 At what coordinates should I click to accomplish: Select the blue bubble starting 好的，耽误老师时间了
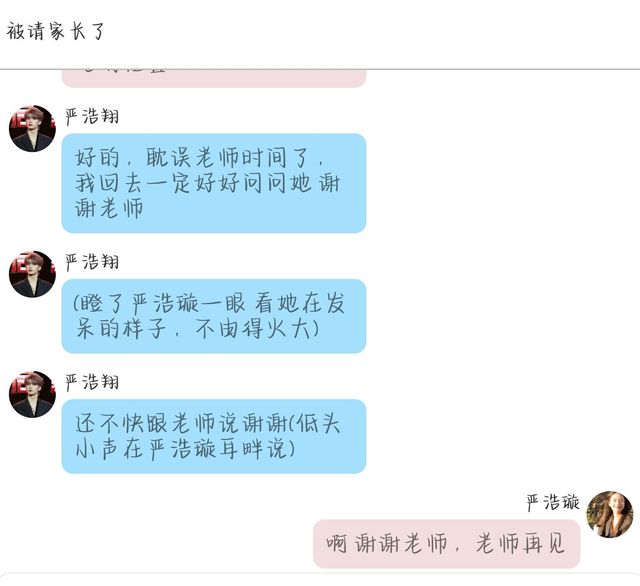[x=214, y=183]
